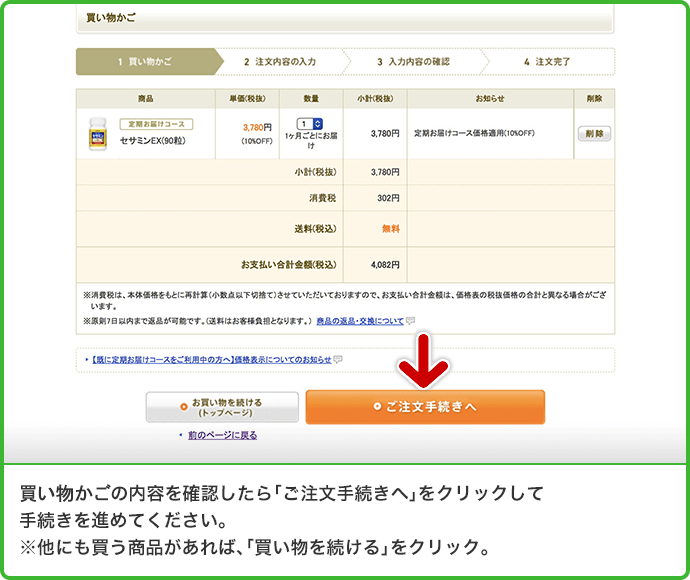This screenshot has width=690, height=580.
Task: Click the 無料 shipping value
Action: 391,229
